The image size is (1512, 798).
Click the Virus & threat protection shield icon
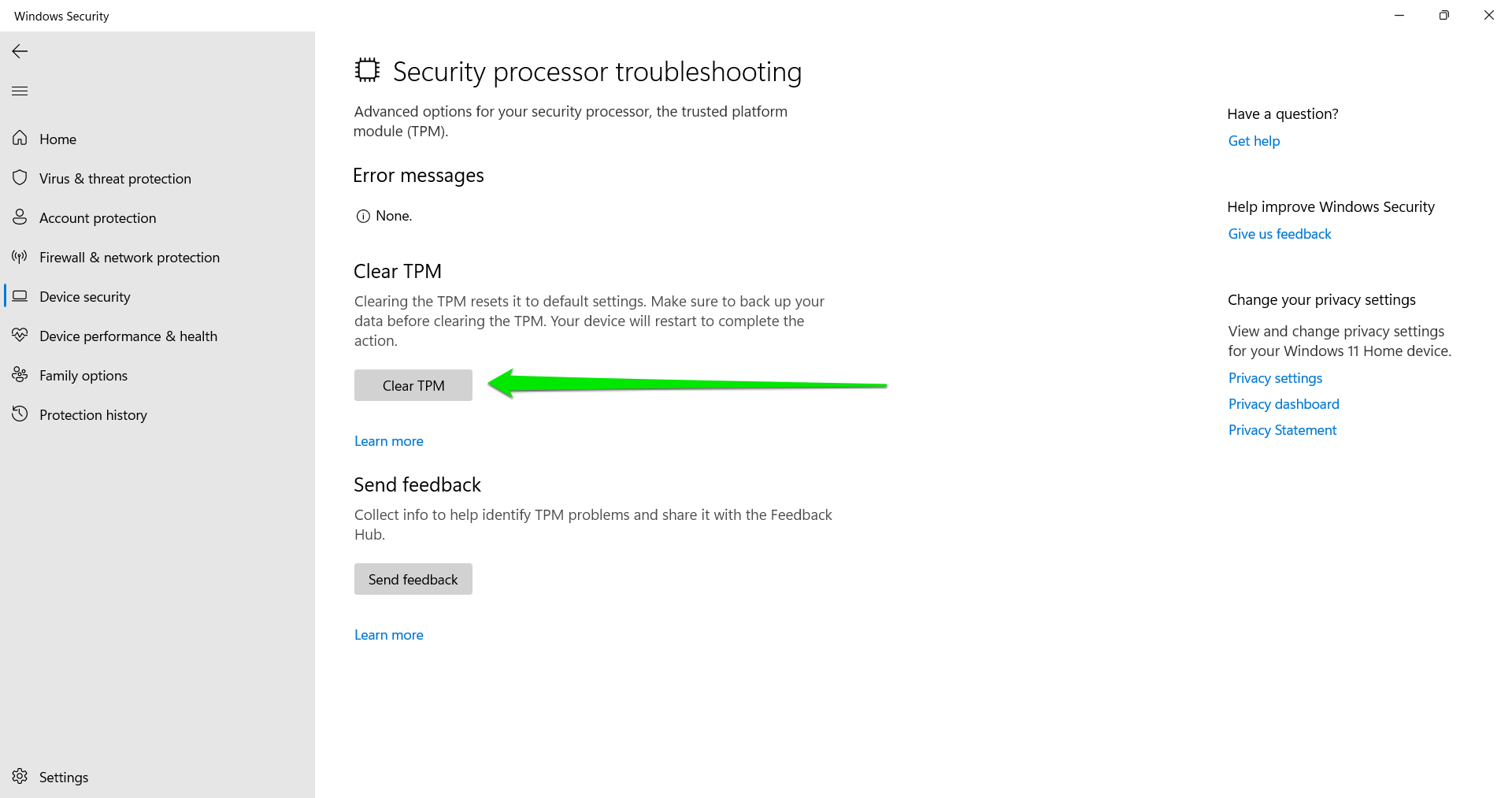click(x=20, y=178)
